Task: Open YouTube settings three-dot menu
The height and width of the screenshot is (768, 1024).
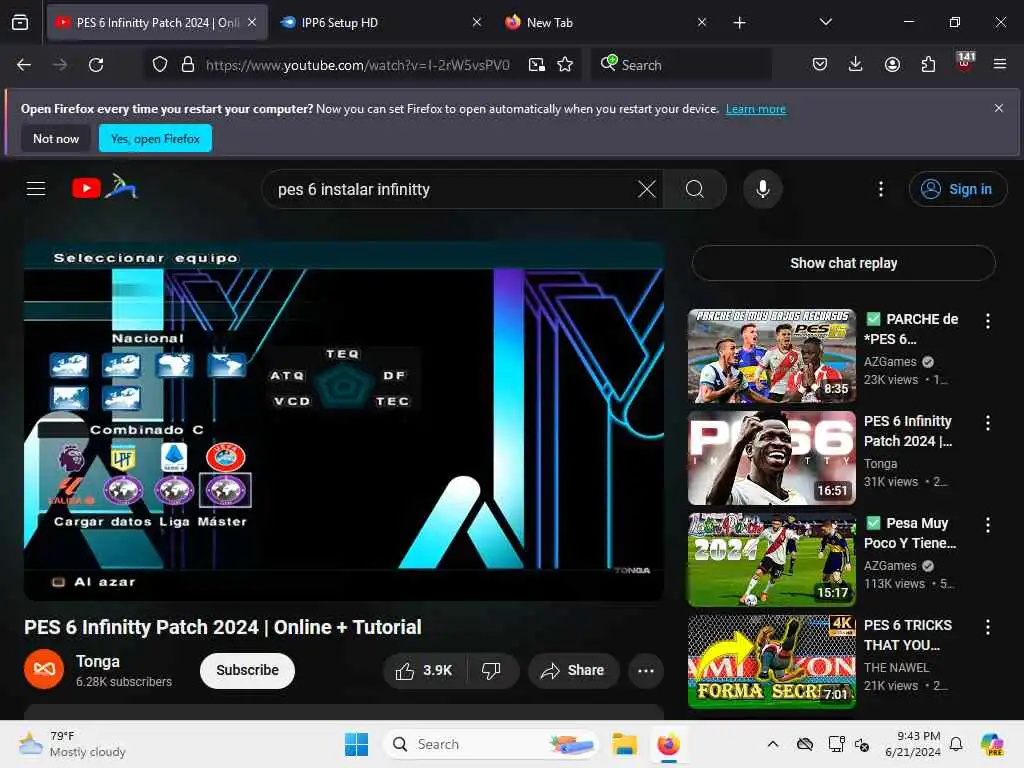Action: 880,189
